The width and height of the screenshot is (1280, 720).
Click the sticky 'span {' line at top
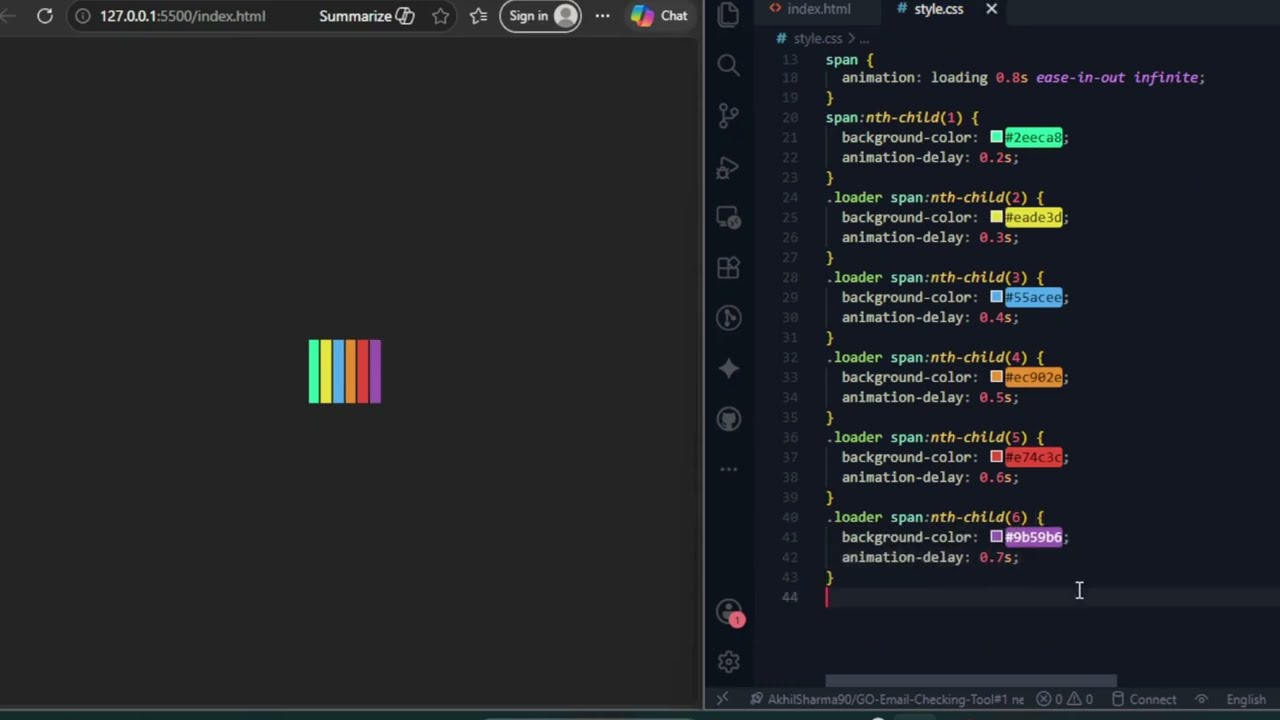[850, 59]
